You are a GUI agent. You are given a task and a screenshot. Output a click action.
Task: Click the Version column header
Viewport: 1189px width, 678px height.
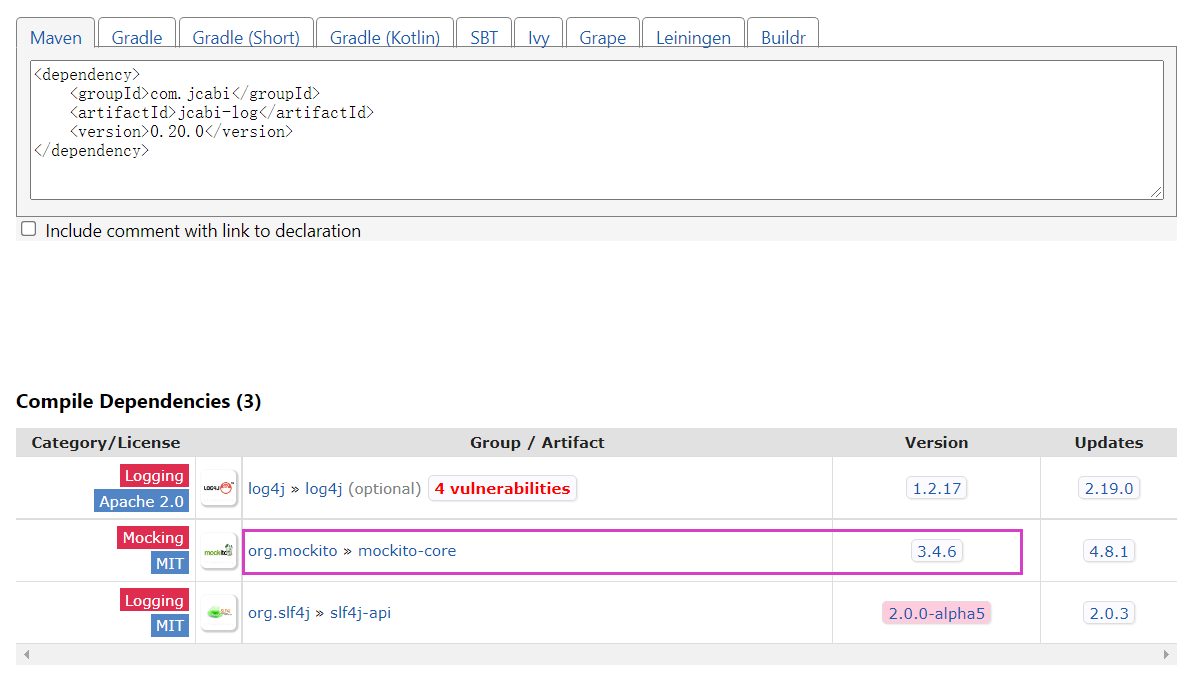tap(936, 442)
